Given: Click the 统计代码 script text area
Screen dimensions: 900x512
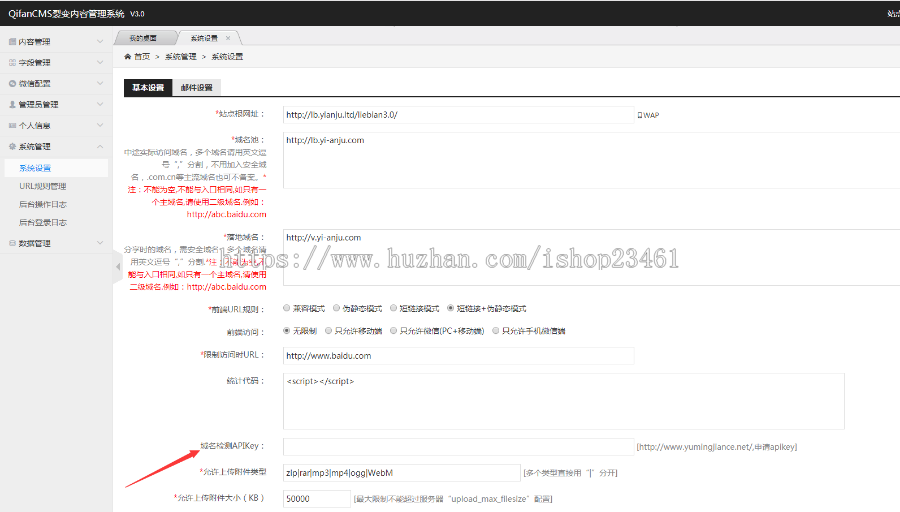Looking at the screenshot, I should click(564, 401).
